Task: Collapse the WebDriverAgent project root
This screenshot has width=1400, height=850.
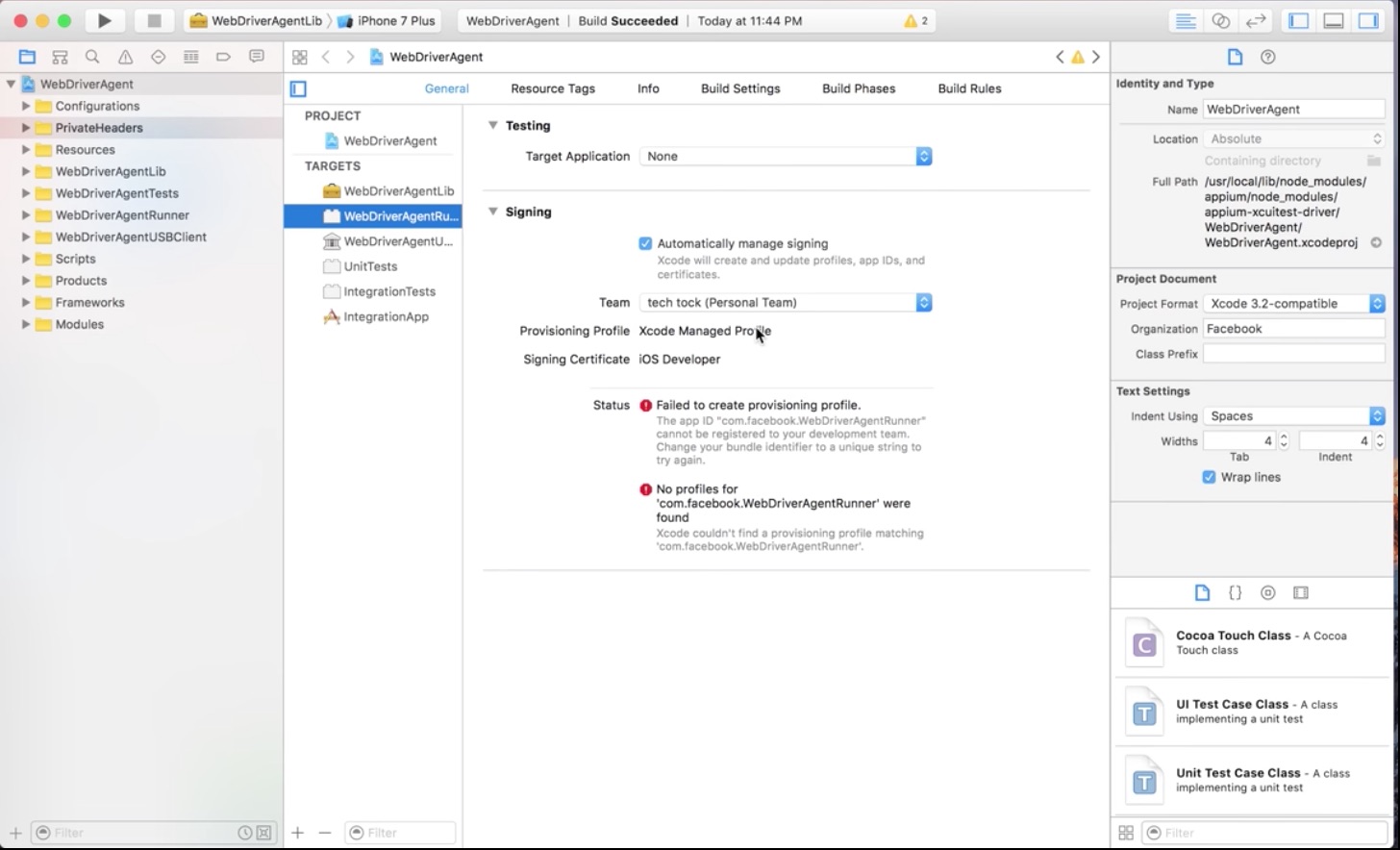Action: [x=11, y=84]
